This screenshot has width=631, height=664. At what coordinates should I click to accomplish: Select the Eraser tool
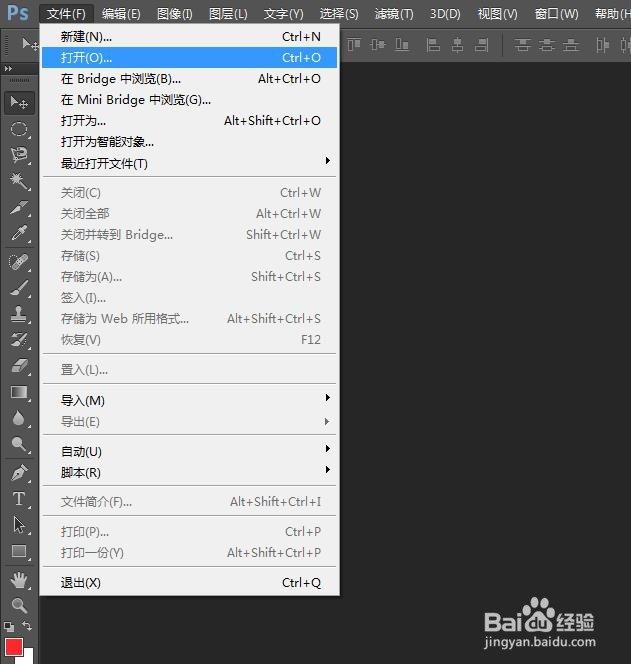(19, 366)
